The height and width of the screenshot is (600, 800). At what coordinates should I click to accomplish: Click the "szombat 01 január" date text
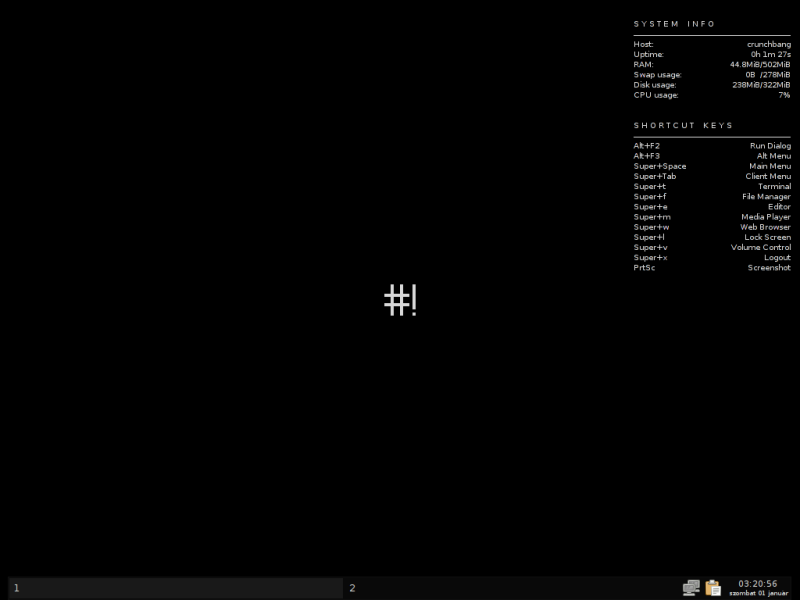click(758, 593)
